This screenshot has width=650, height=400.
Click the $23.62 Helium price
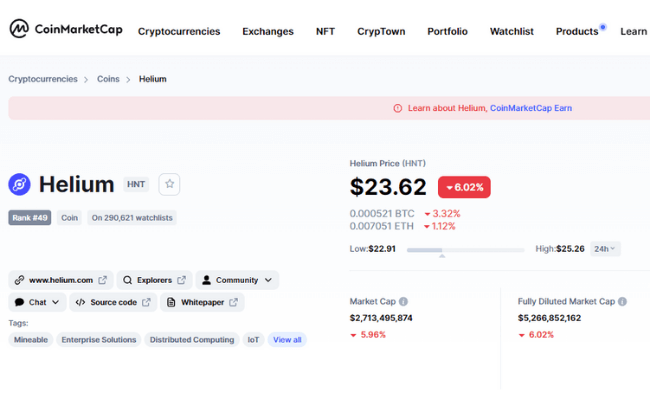coord(388,187)
